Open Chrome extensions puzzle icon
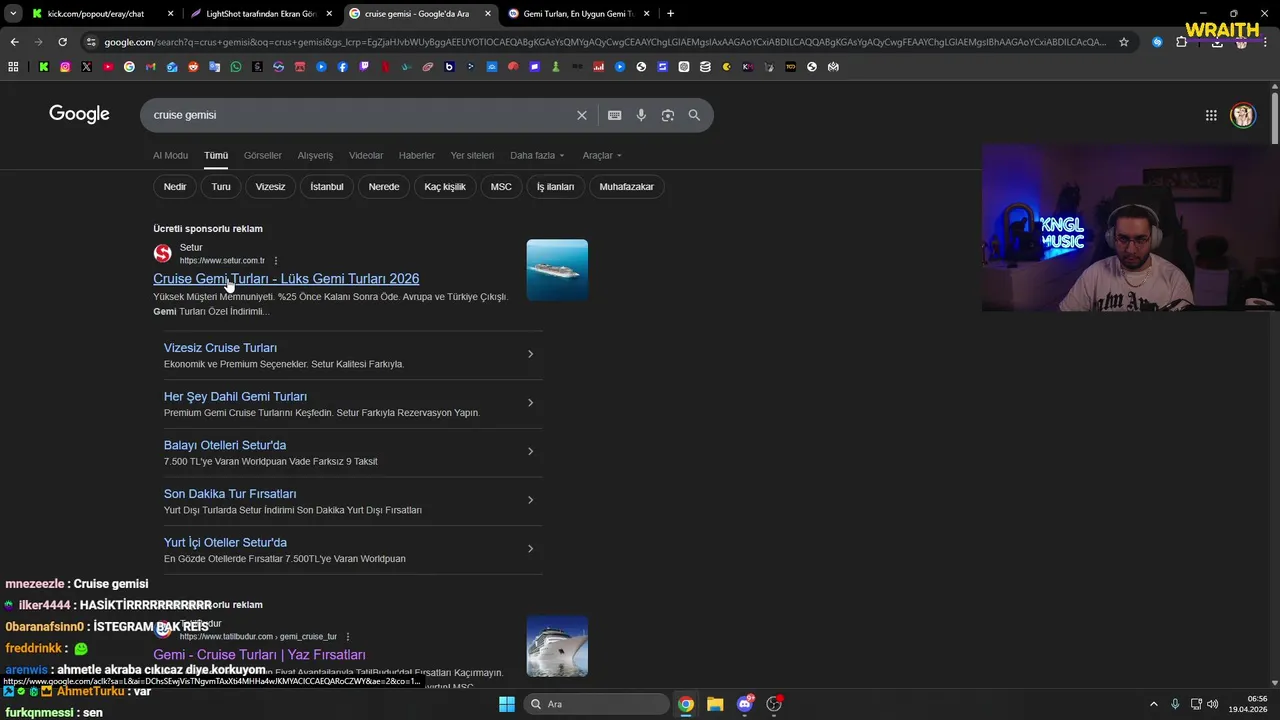1280x720 pixels. tap(1181, 42)
